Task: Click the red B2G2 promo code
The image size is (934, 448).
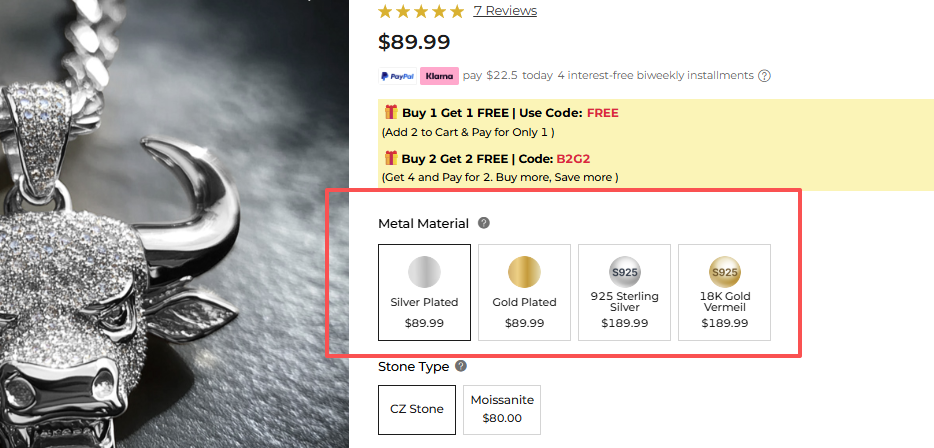Action: (575, 158)
